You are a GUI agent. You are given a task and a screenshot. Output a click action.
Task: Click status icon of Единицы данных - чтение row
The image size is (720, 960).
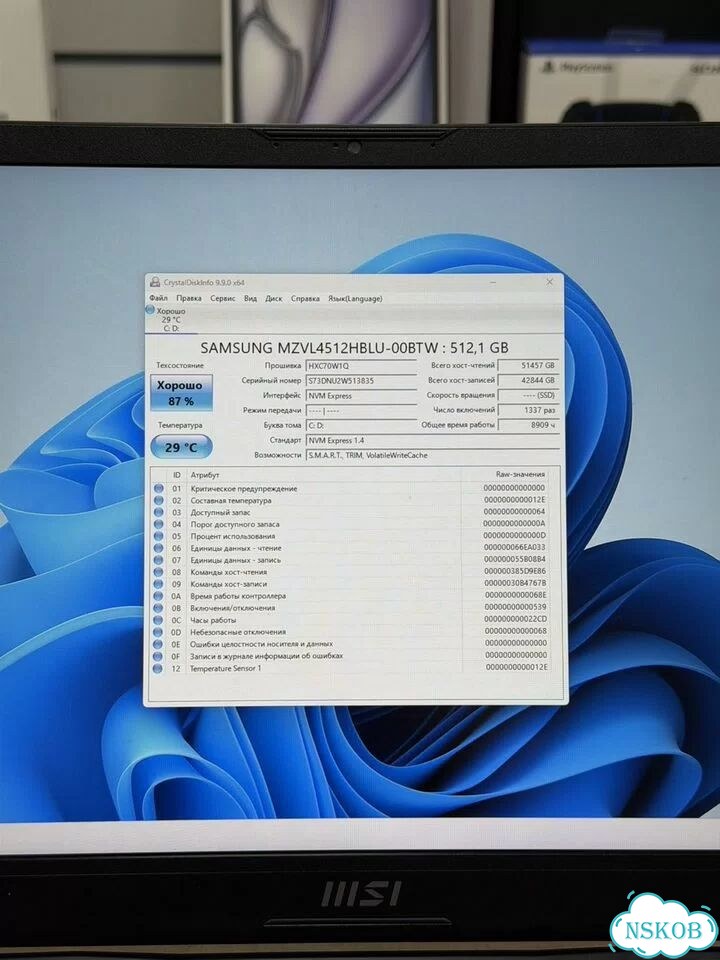159,548
